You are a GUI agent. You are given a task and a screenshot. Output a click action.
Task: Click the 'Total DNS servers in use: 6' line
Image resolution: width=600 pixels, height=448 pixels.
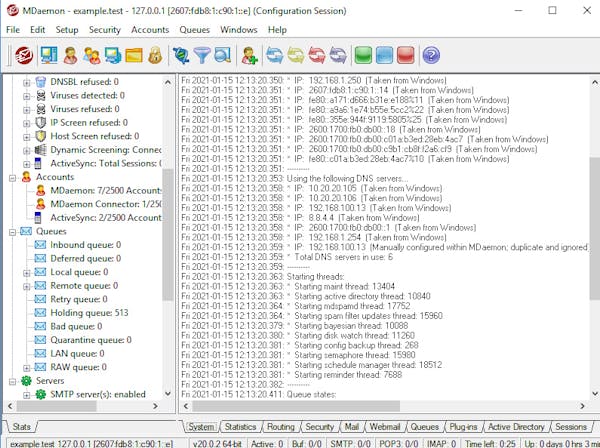[344, 257]
